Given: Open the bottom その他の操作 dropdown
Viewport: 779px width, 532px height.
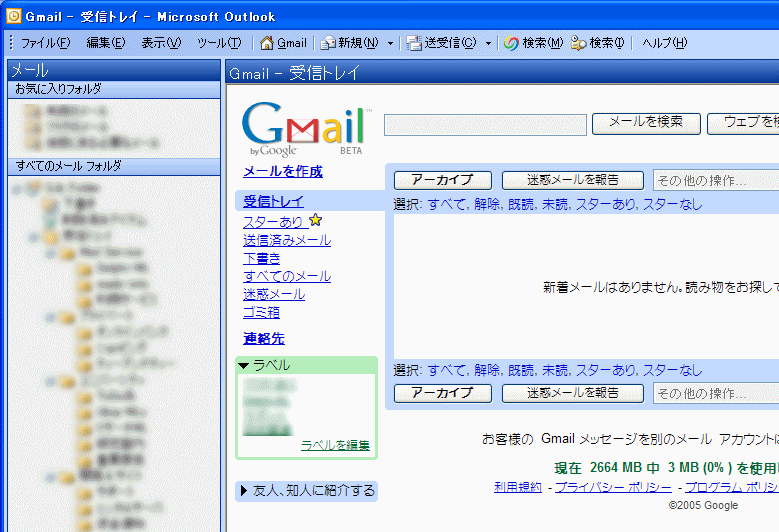Looking at the screenshot, I should [x=716, y=394].
